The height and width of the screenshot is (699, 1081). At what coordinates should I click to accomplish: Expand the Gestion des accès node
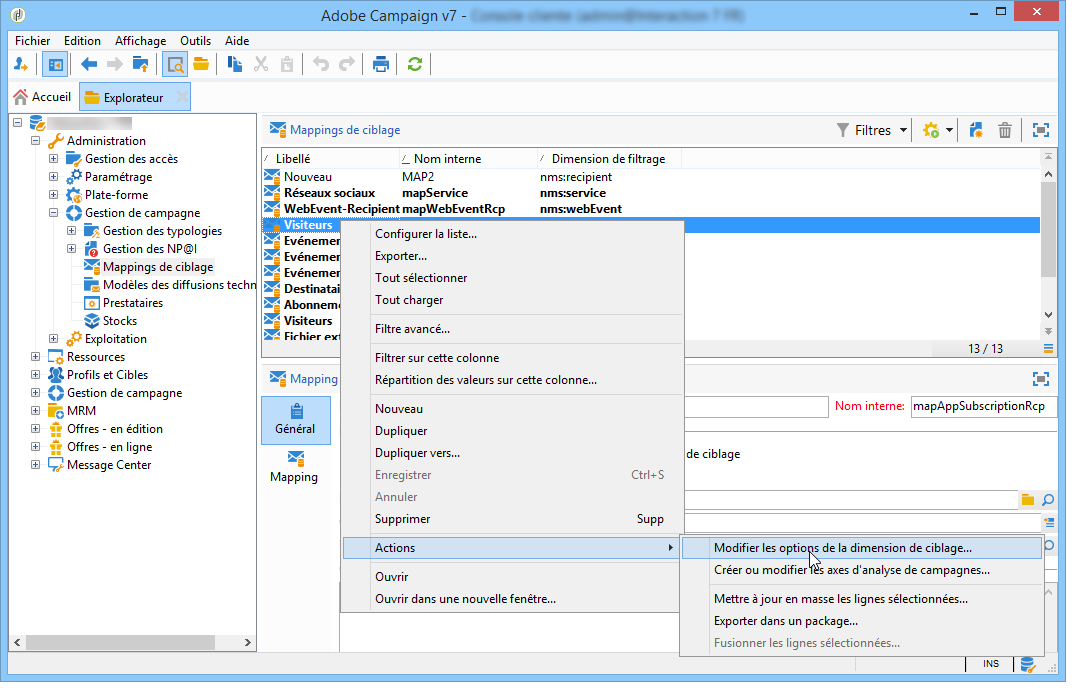(53, 159)
